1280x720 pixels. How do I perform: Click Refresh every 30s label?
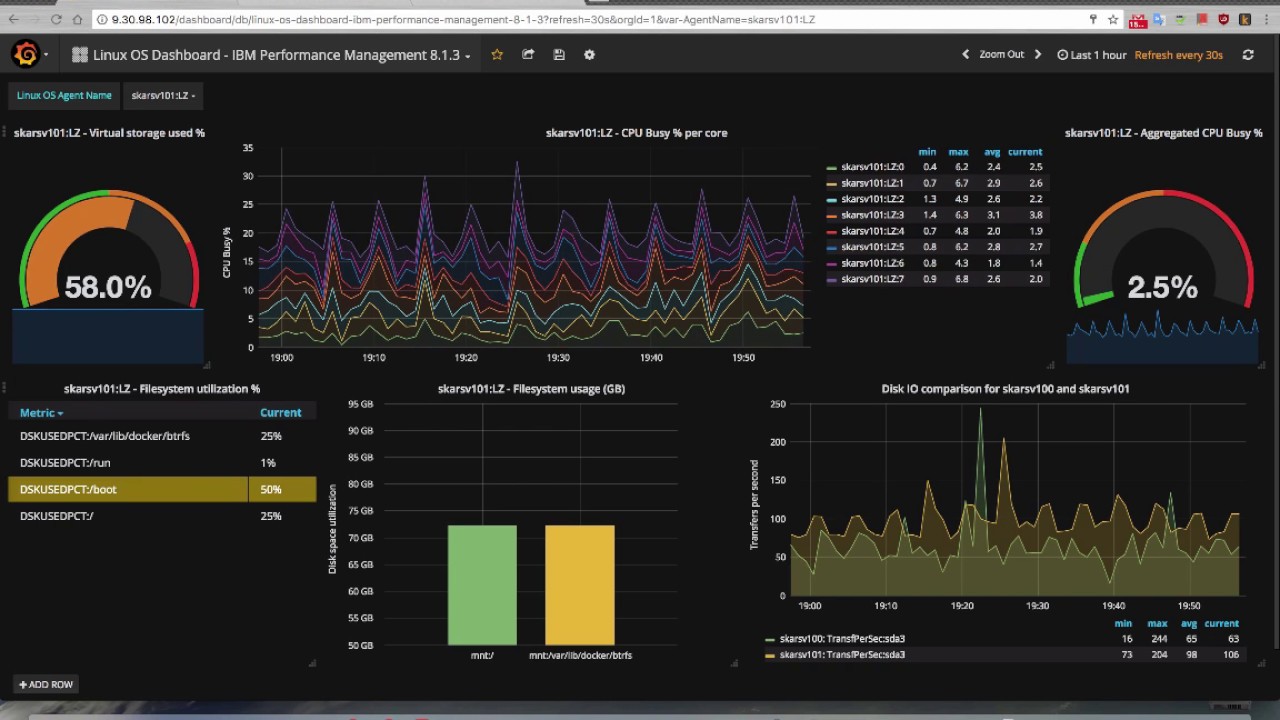pyautogui.click(x=1178, y=55)
